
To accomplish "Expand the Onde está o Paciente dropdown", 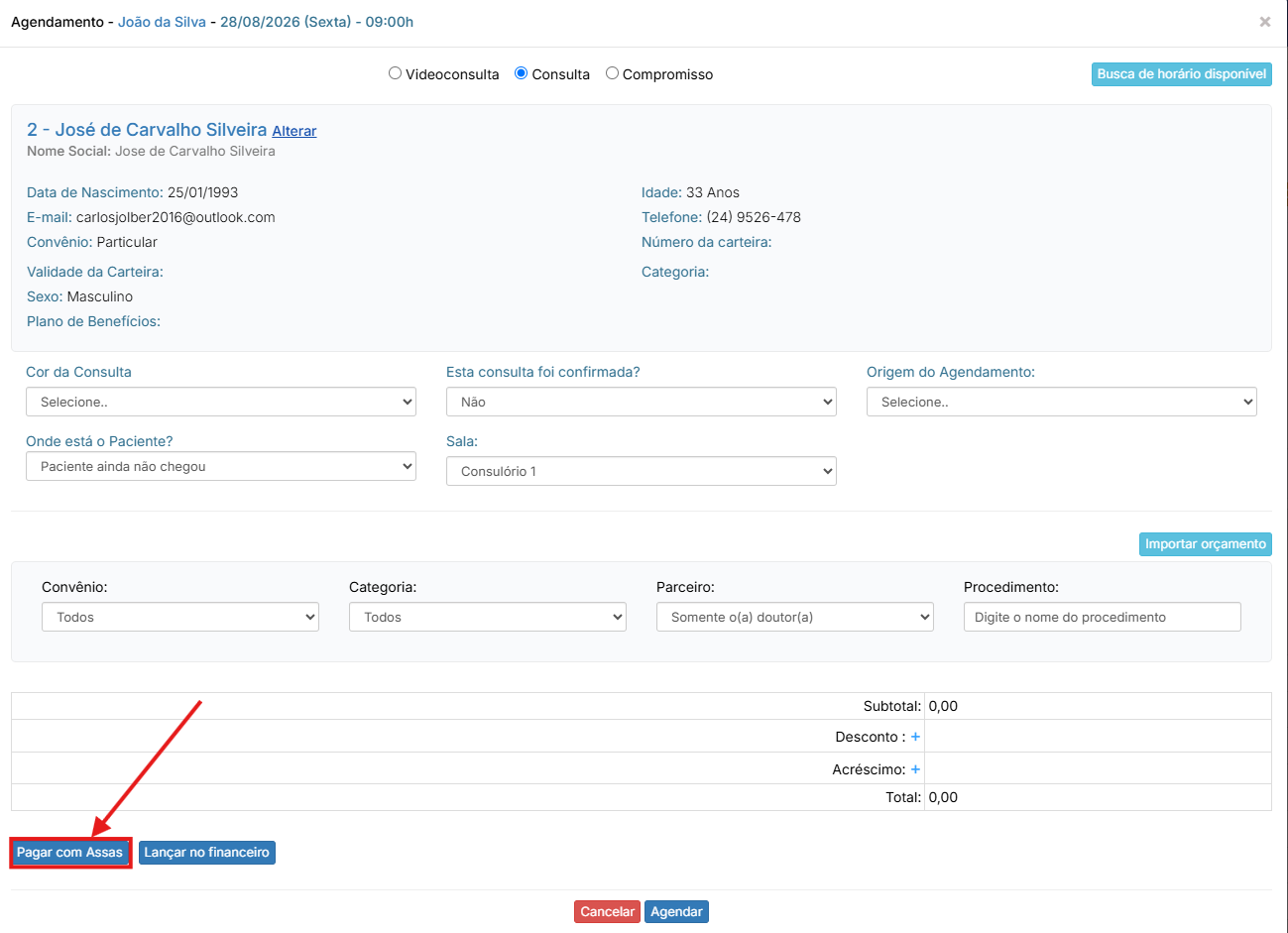I will click(x=221, y=466).
